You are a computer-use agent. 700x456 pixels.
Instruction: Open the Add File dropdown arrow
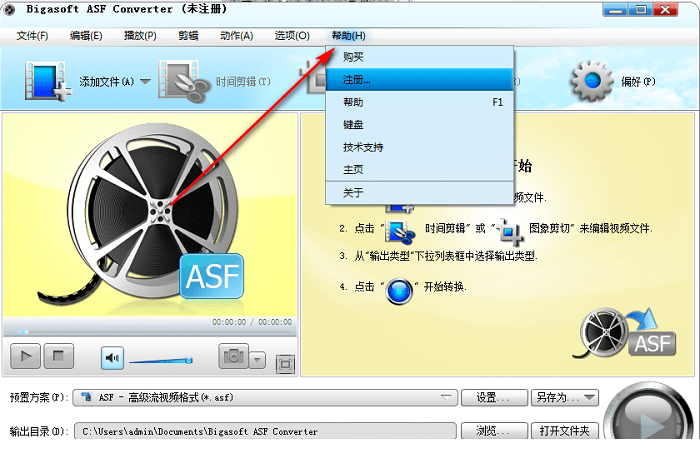(145, 81)
